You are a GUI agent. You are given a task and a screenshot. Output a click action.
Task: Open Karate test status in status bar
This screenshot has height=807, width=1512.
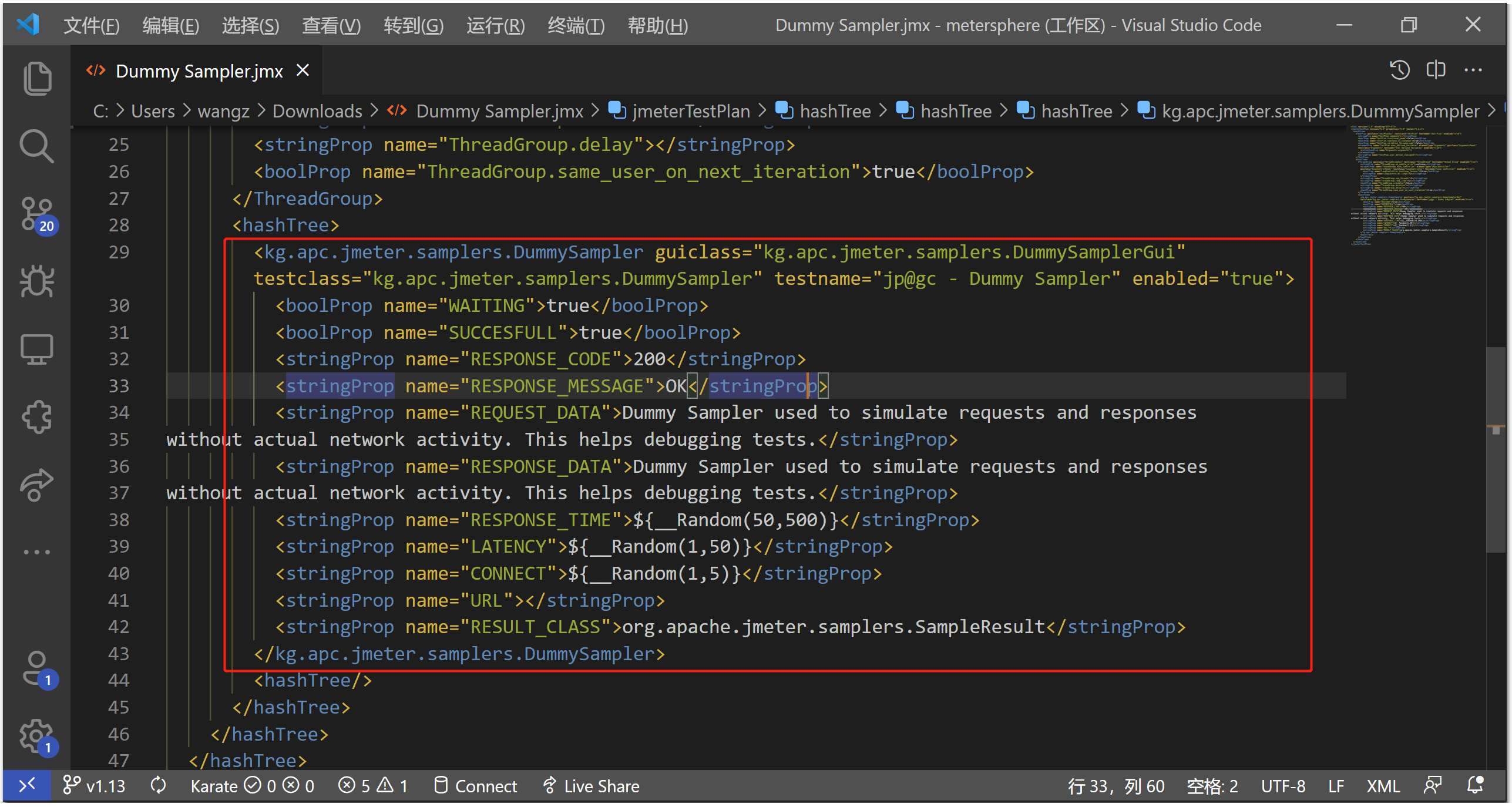pos(252,785)
